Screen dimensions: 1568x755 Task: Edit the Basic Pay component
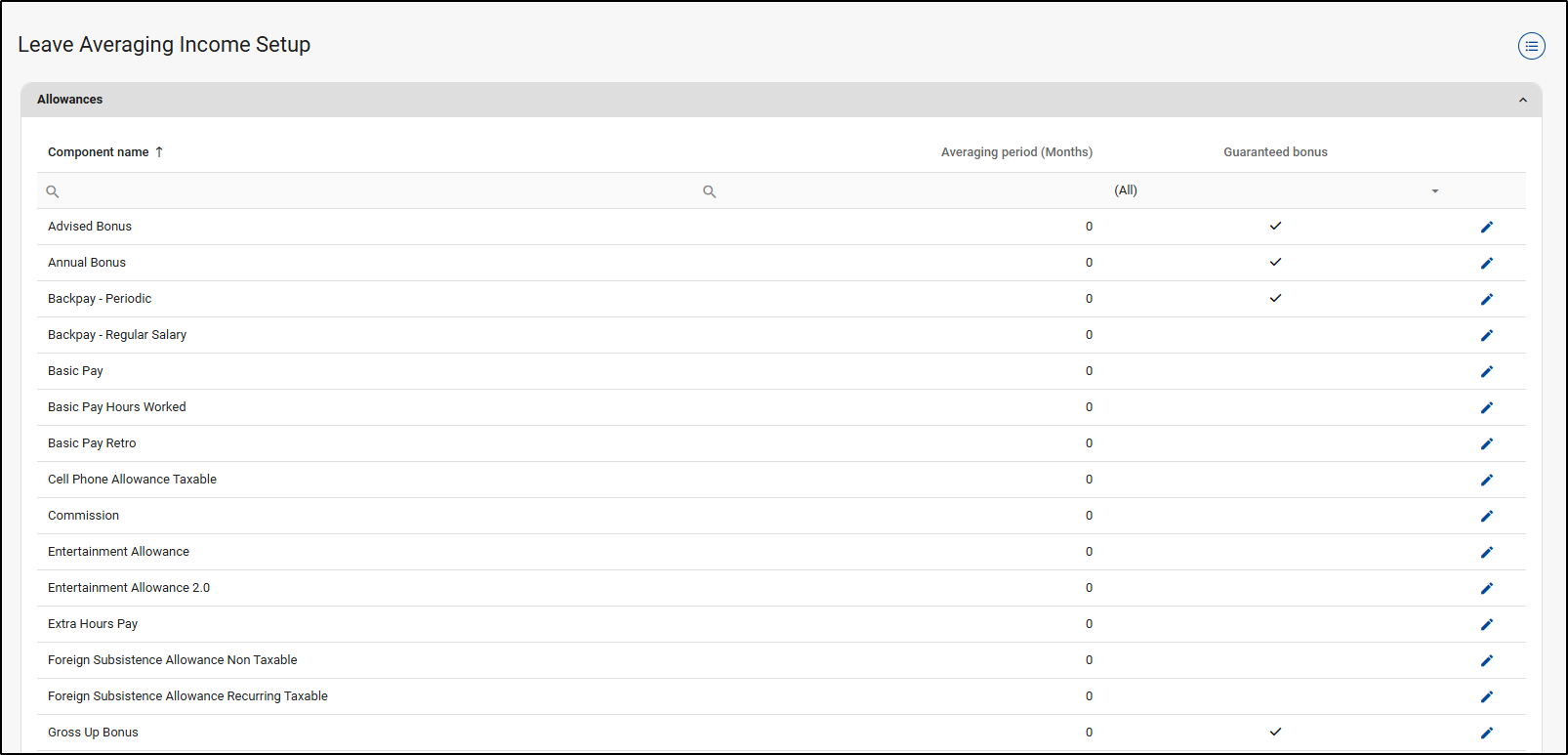click(x=1486, y=371)
